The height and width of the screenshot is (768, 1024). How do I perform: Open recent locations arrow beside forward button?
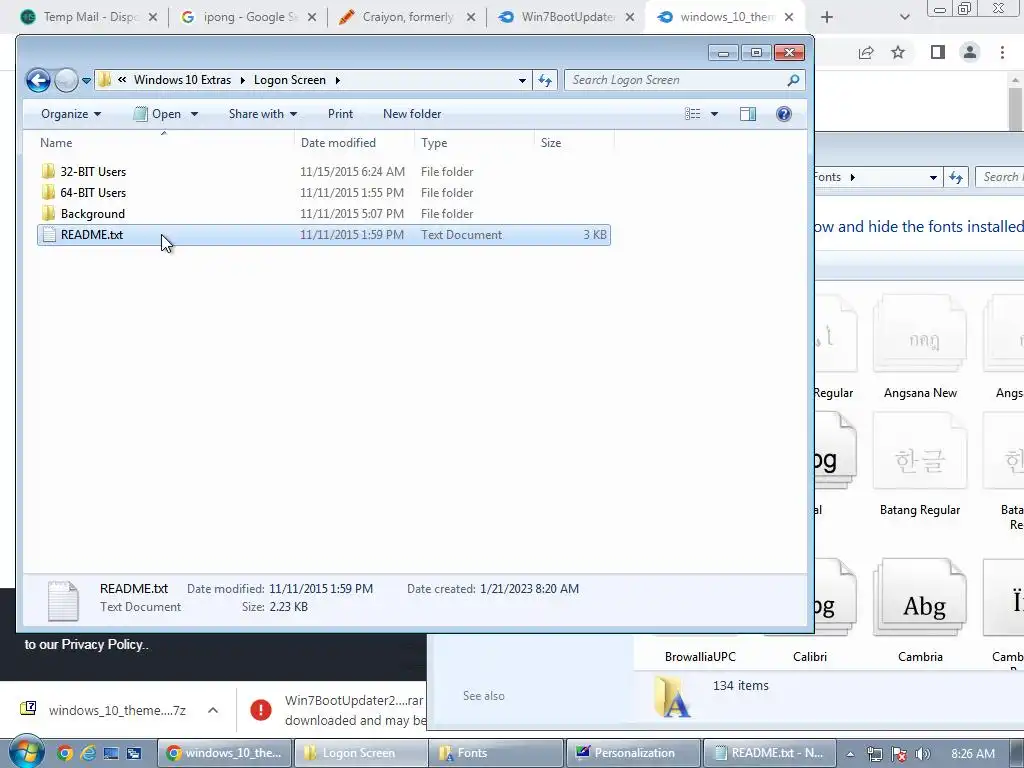click(x=86, y=81)
